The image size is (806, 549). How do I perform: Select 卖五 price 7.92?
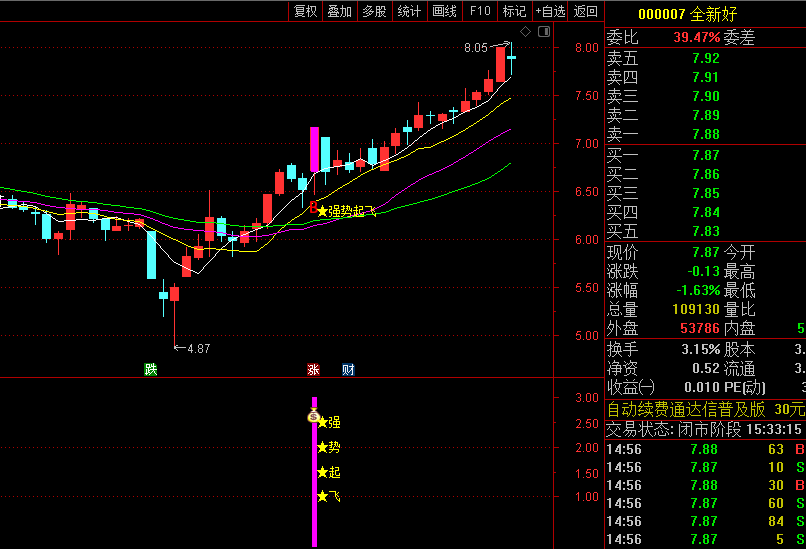click(x=706, y=58)
